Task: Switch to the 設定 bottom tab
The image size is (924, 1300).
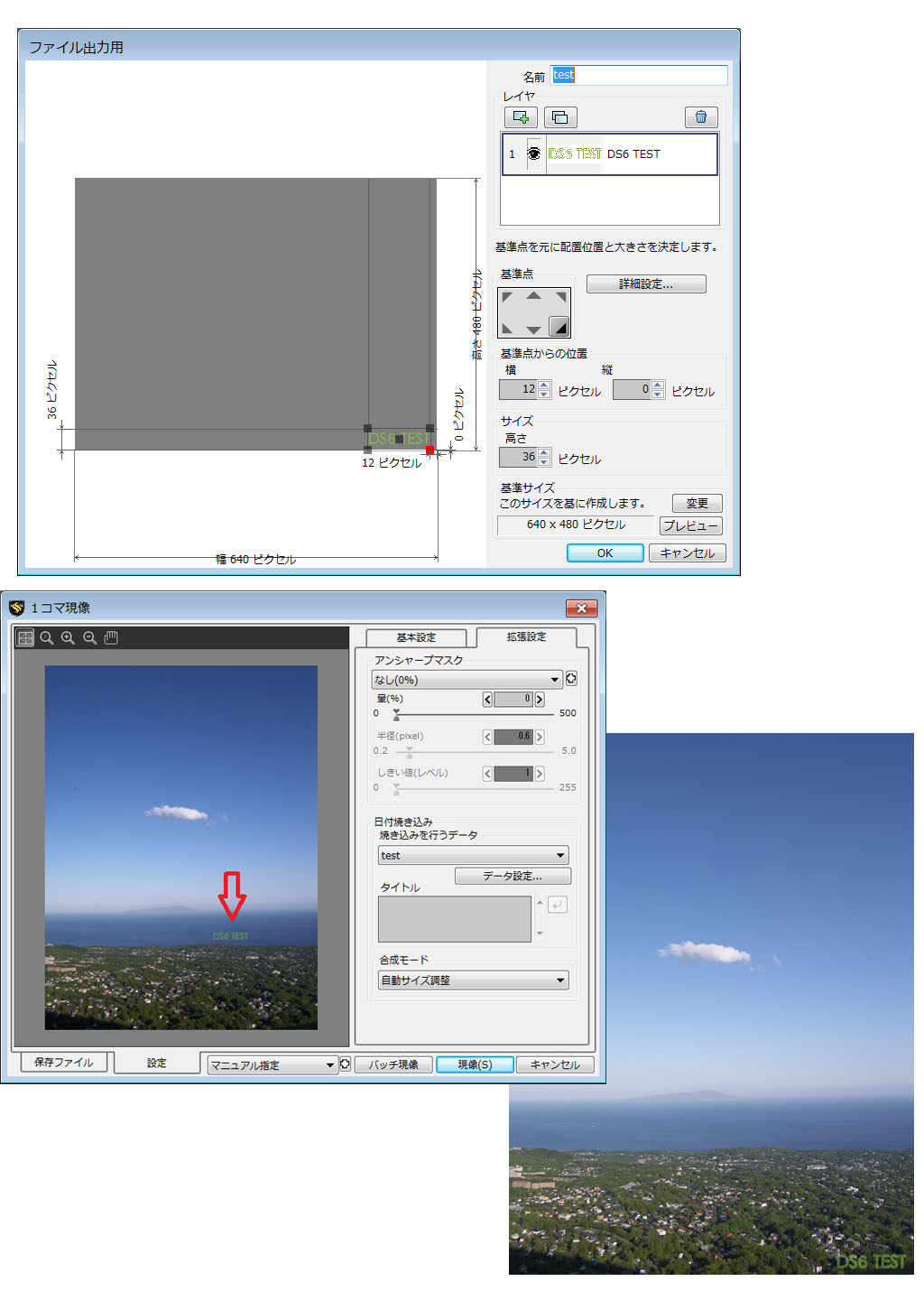Action: (x=157, y=1063)
